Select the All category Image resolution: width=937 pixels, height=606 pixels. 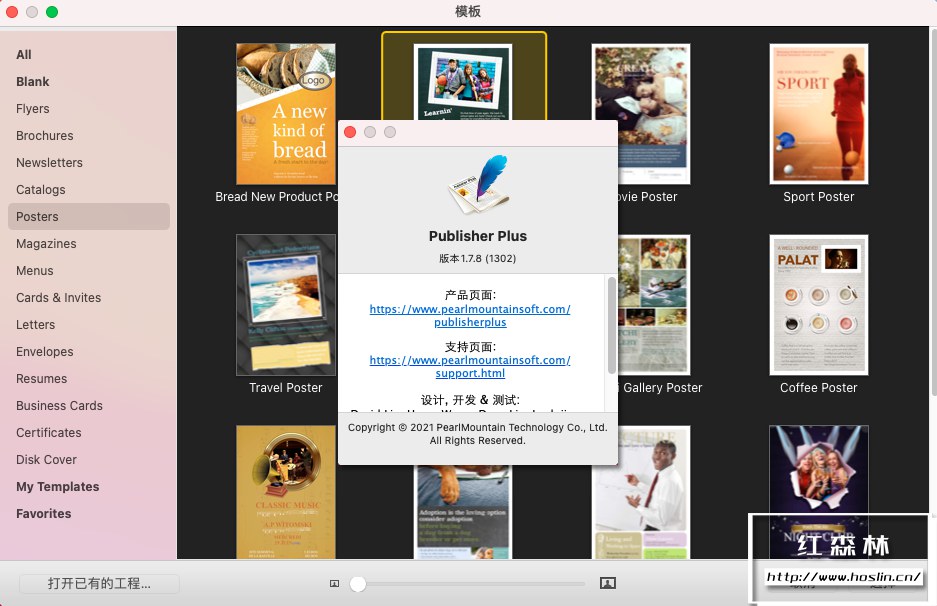pyautogui.click(x=24, y=54)
